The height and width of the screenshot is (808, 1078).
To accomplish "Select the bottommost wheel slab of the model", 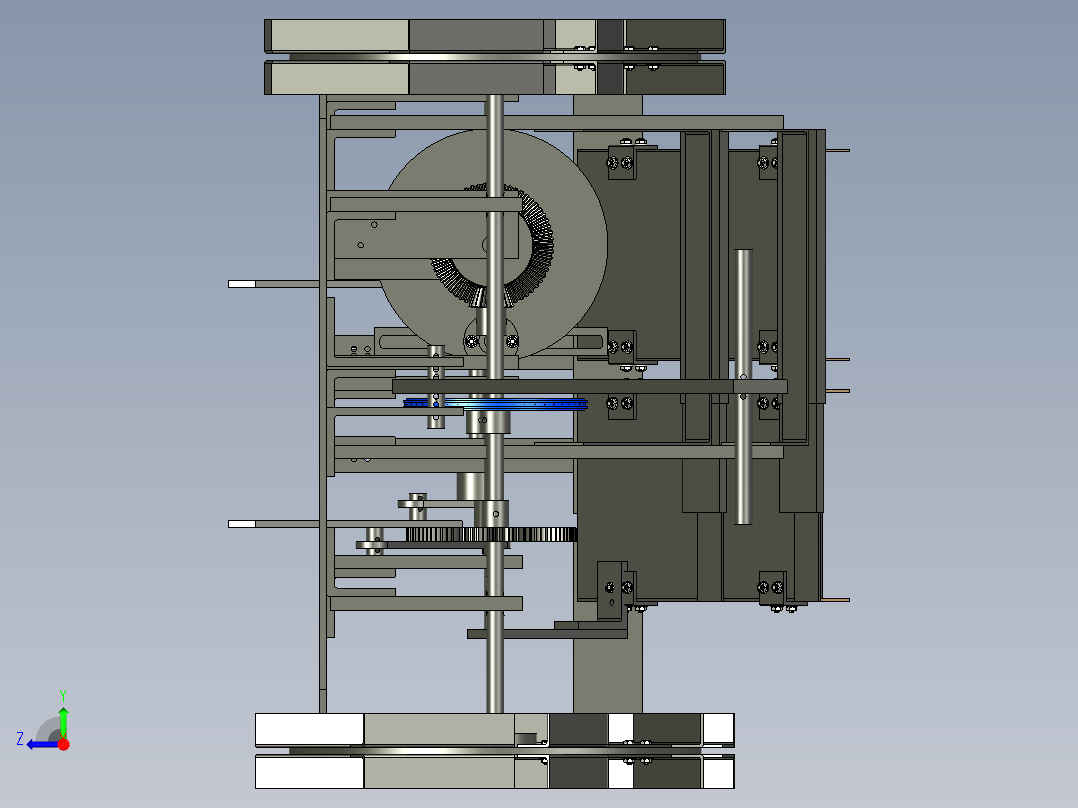I will click(x=495, y=772).
